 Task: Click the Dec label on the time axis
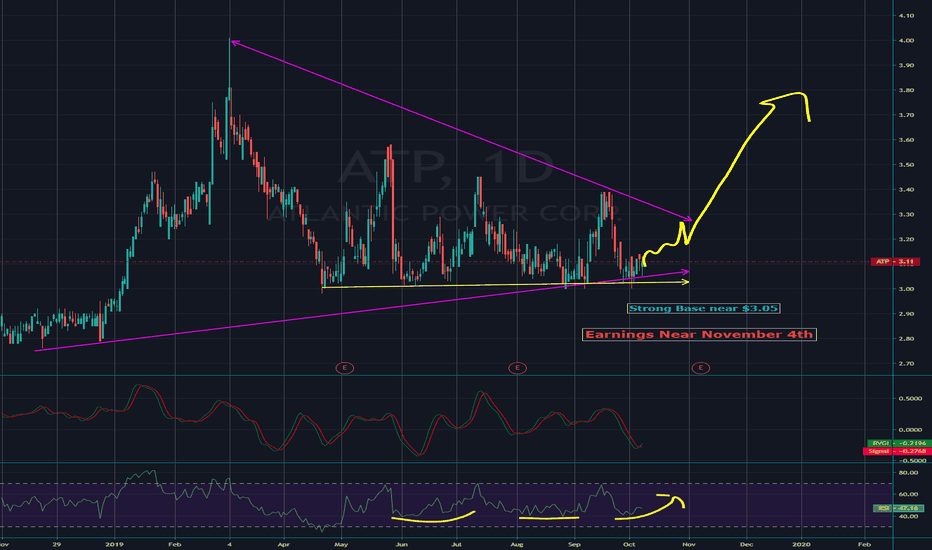tap(746, 544)
